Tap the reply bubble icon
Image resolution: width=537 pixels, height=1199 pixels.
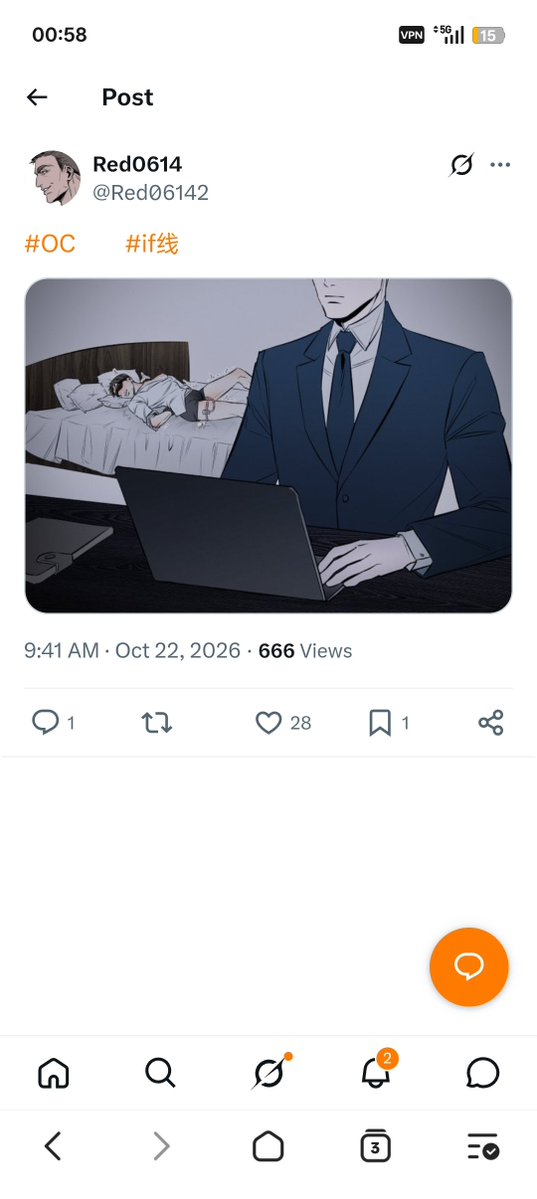pyautogui.click(x=45, y=722)
